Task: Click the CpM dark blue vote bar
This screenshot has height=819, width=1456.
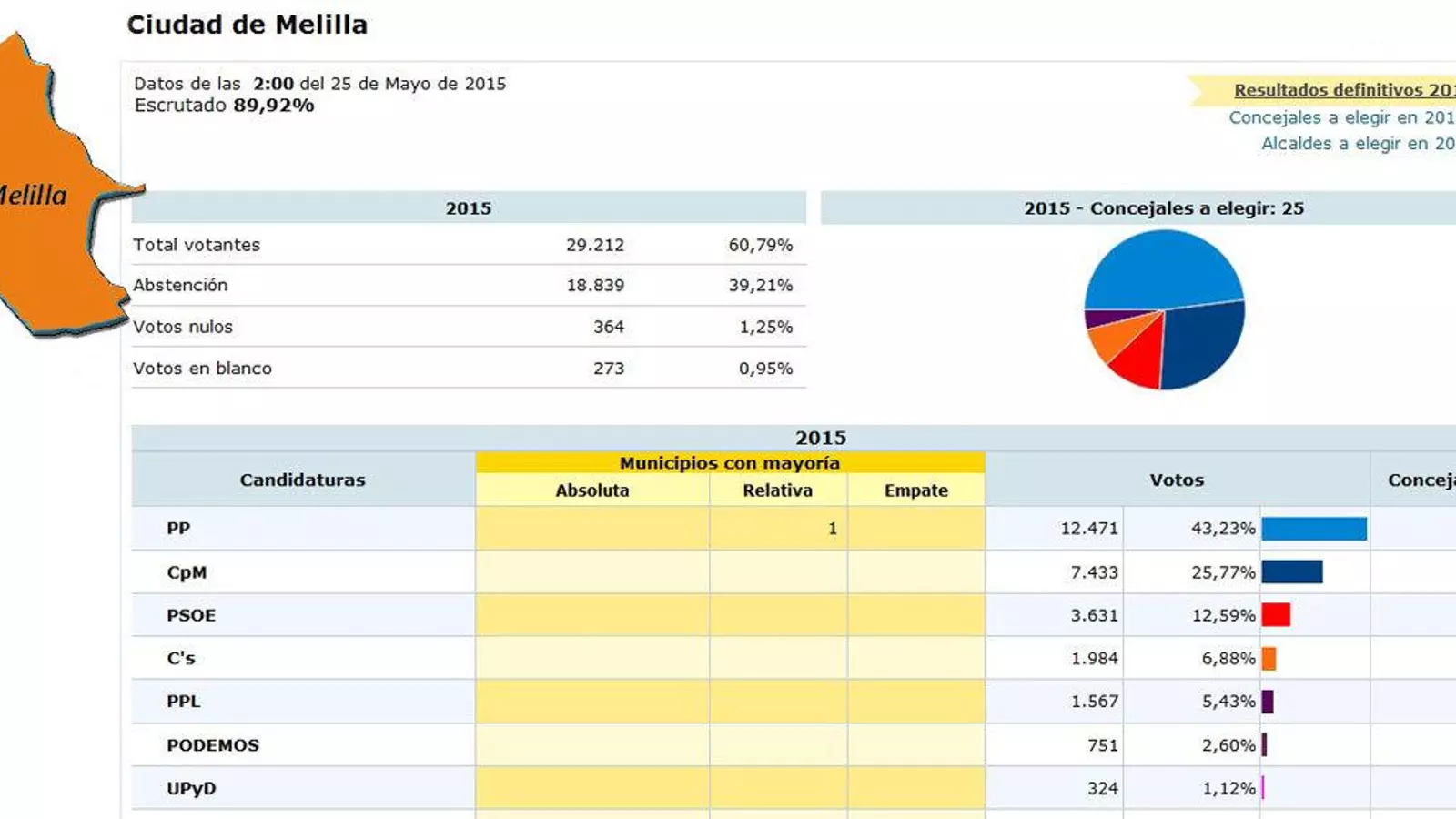Action: coord(1291,572)
